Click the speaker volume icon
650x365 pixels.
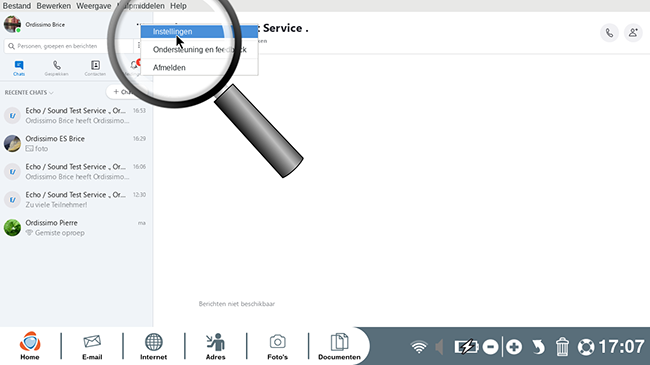tap(439, 347)
